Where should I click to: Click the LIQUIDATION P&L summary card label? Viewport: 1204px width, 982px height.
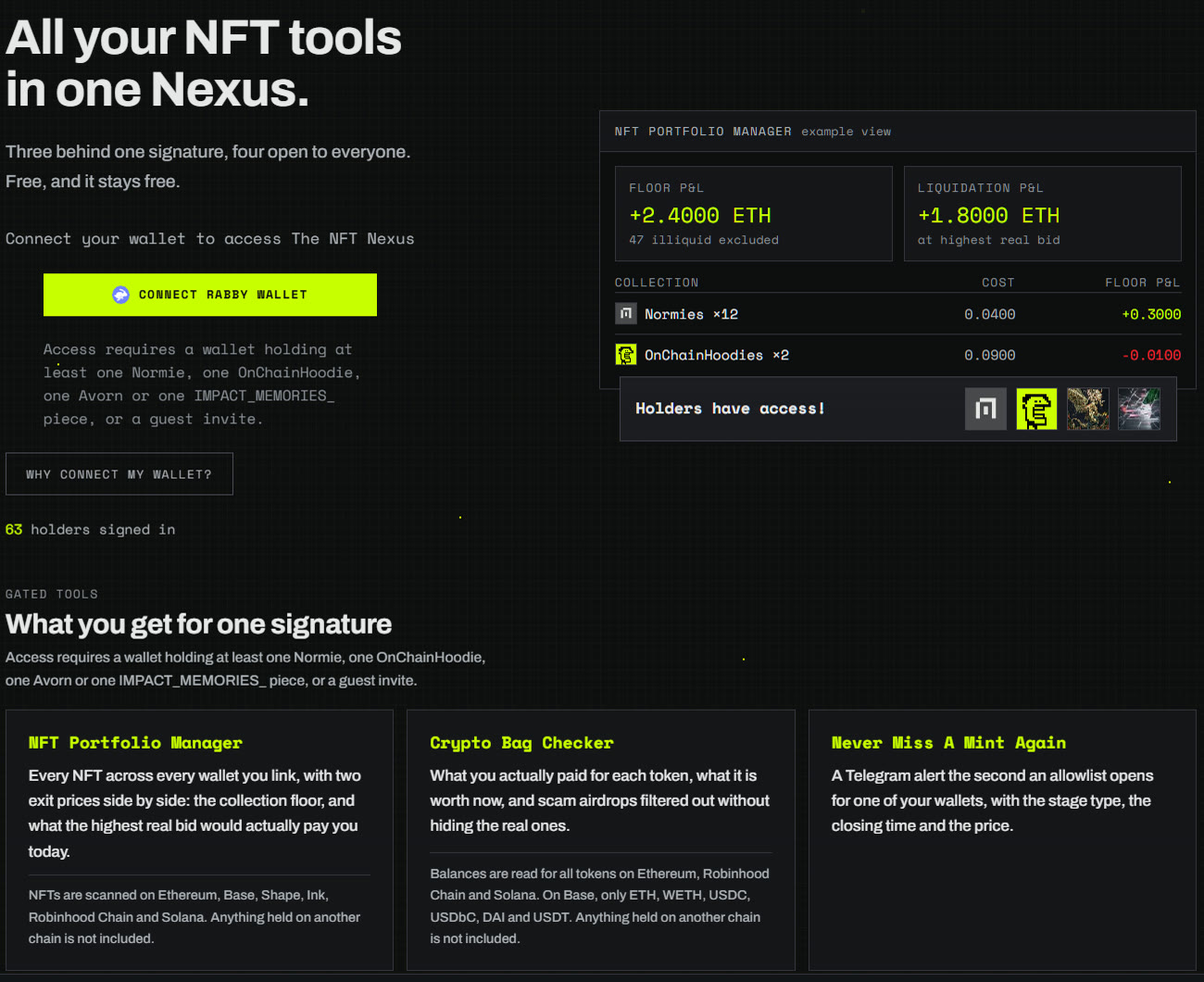pos(980,188)
